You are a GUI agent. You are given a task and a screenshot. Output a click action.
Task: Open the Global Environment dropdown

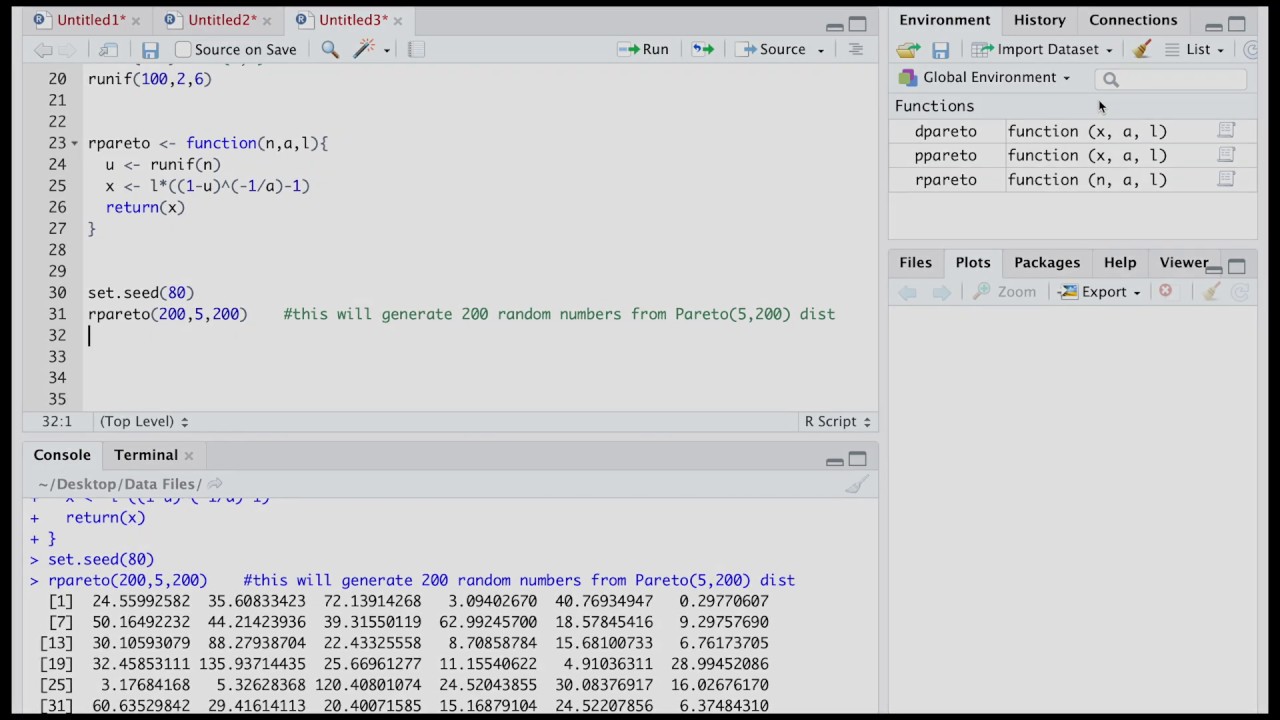984,77
